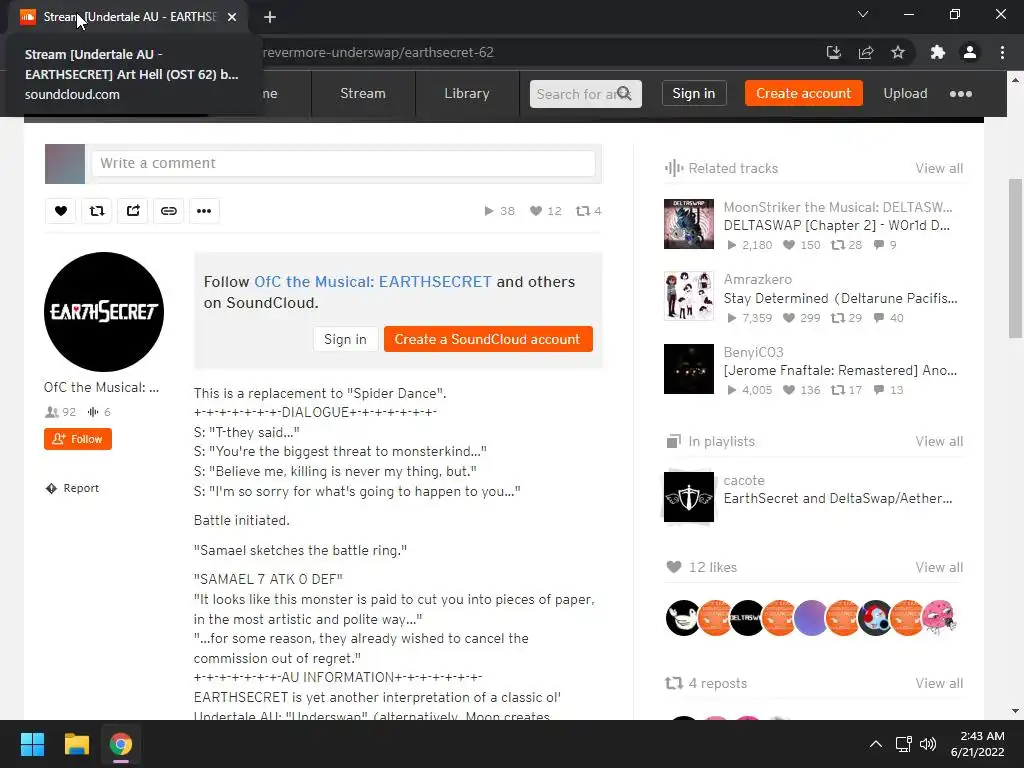Click the Write a comment box
Viewport: 1024px width, 768px height.
tap(343, 163)
